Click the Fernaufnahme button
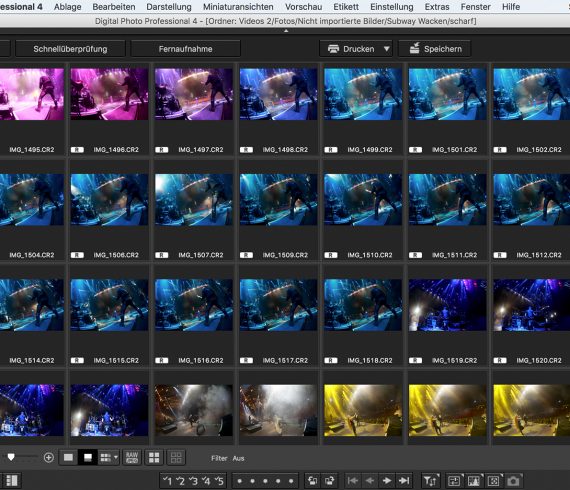Image resolution: width=570 pixels, height=490 pixels. tap(185, 49)
